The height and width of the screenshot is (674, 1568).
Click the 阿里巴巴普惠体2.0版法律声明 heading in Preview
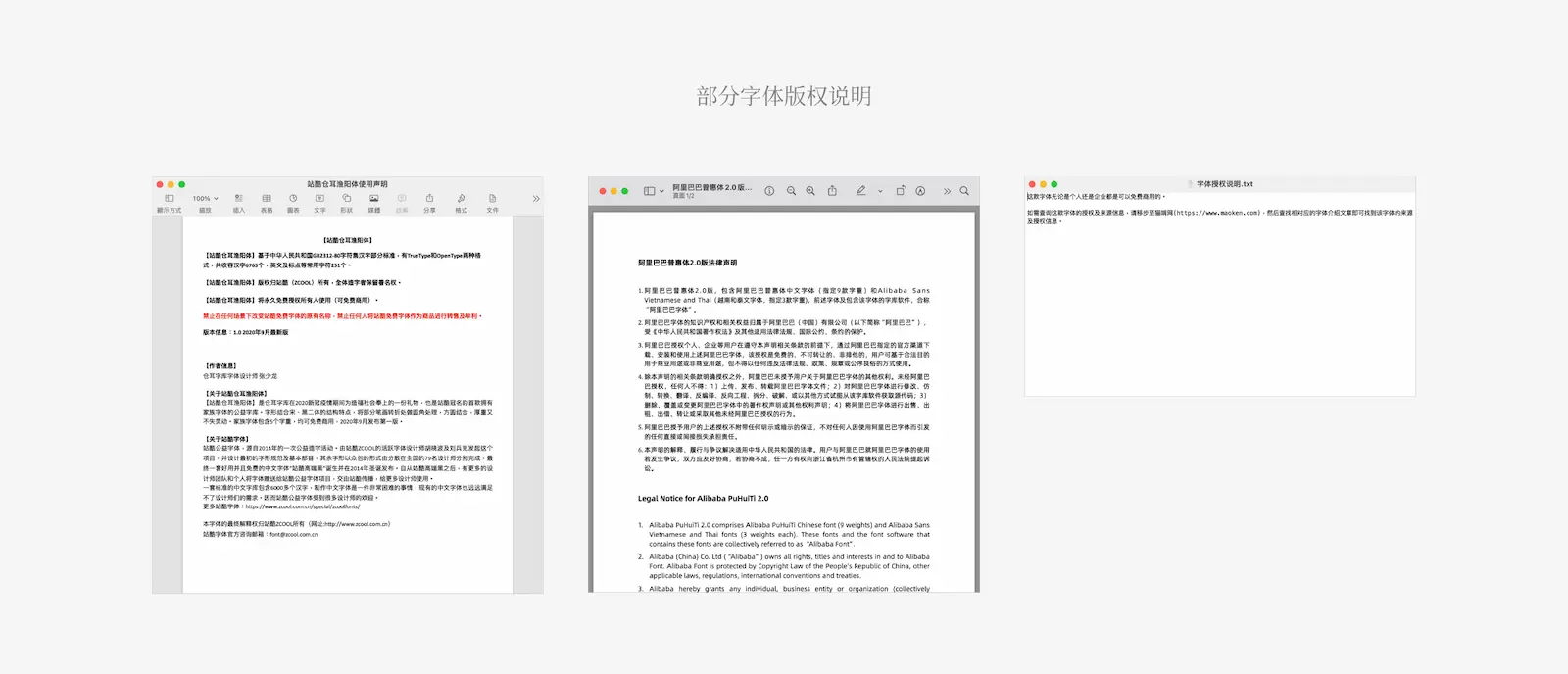click(687, 263)
